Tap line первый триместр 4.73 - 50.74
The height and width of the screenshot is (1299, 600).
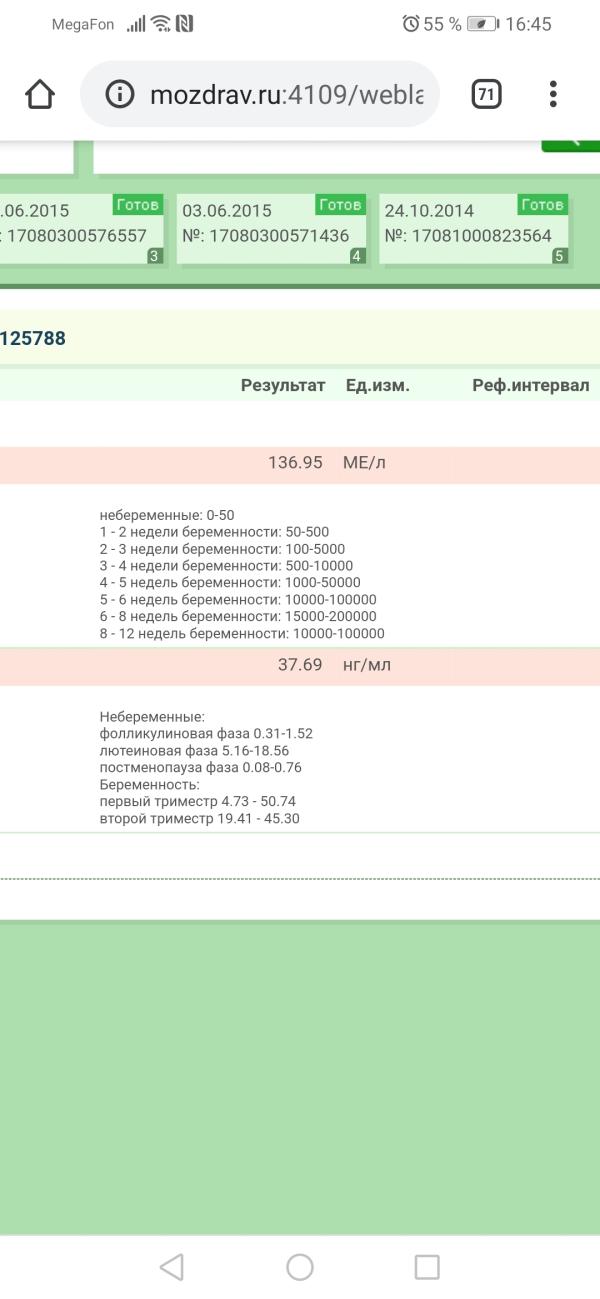[x=198, y=802]
